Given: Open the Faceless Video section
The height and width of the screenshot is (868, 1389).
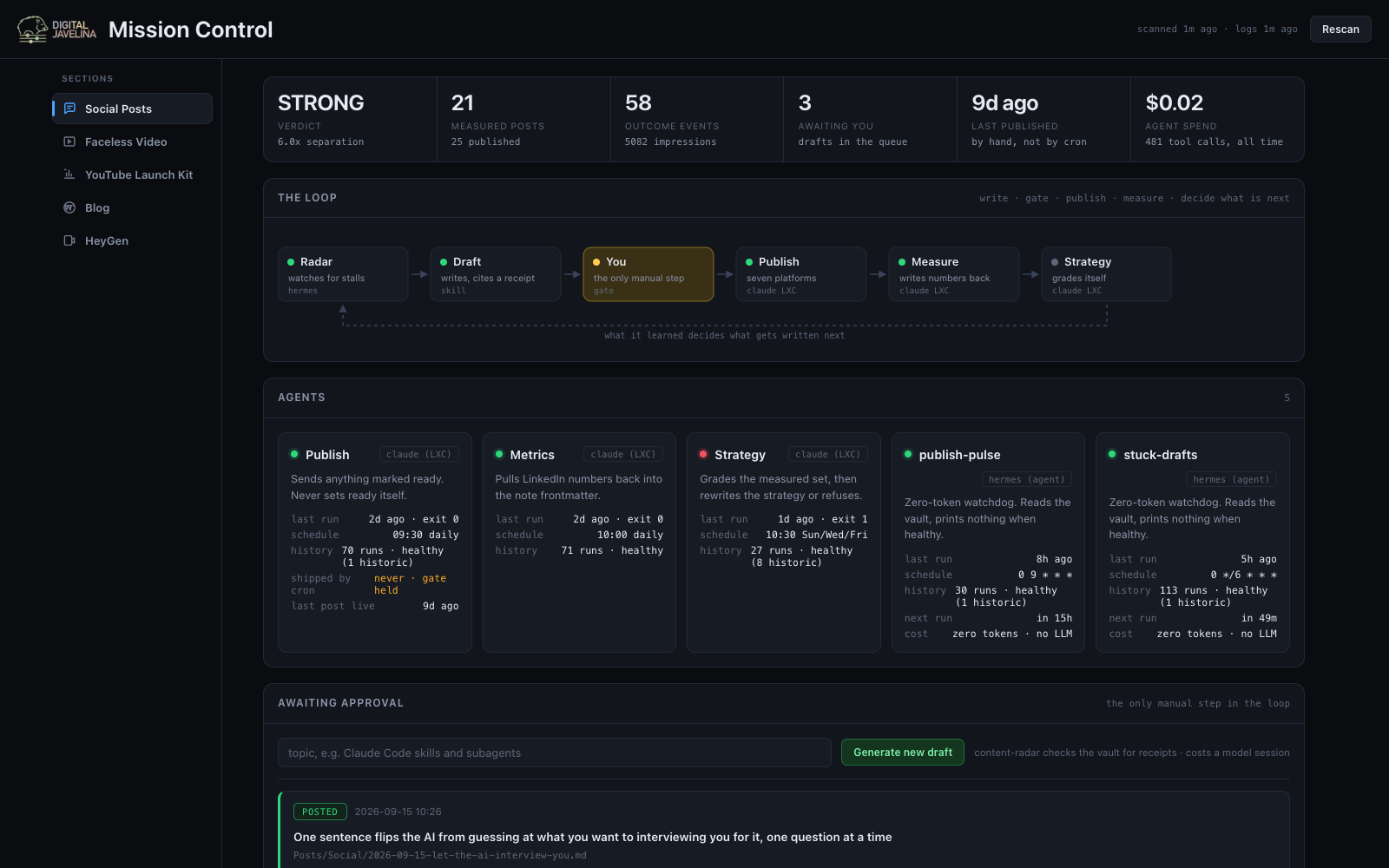Looking at the screenshot, I should point(132,141).
